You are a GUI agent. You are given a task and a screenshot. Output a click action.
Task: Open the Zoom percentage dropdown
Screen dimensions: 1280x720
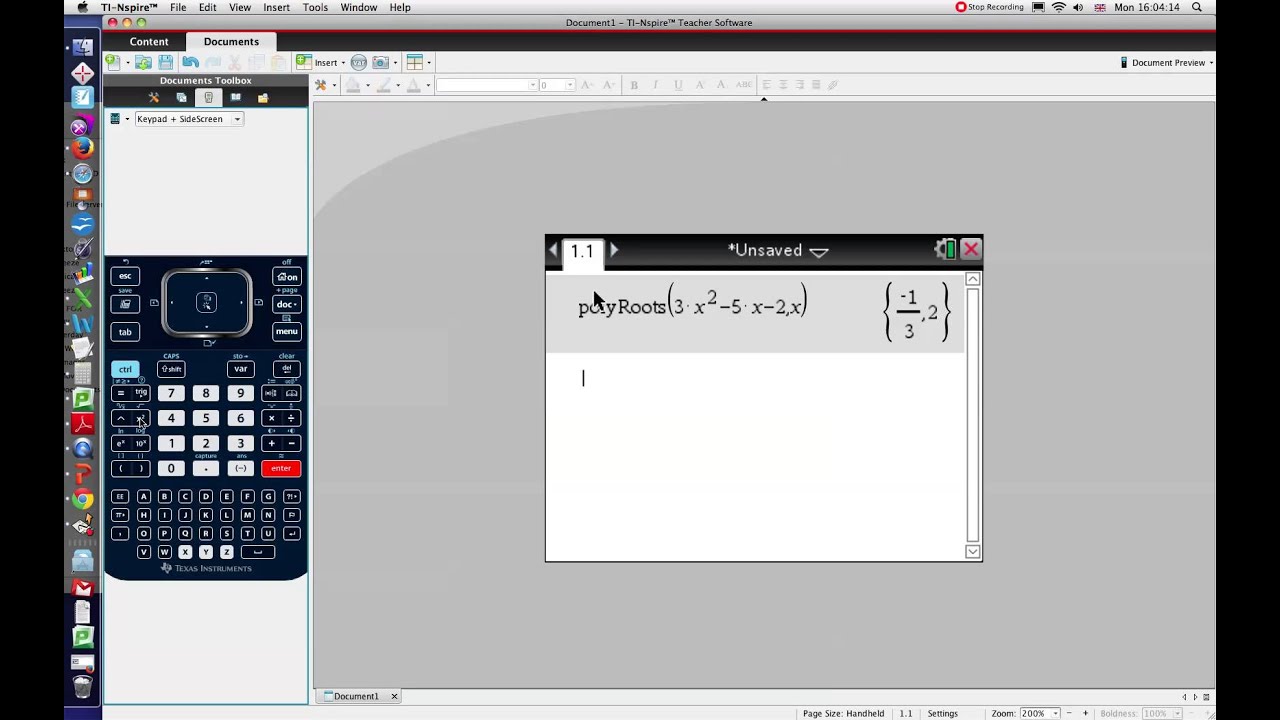pos(1055,713)
